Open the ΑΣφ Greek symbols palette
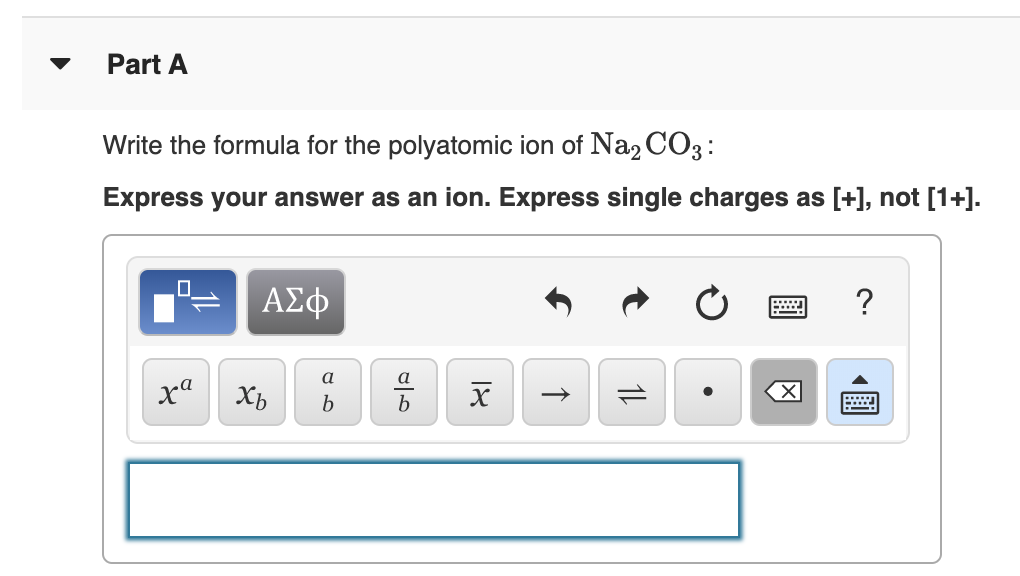 [296, 302]
